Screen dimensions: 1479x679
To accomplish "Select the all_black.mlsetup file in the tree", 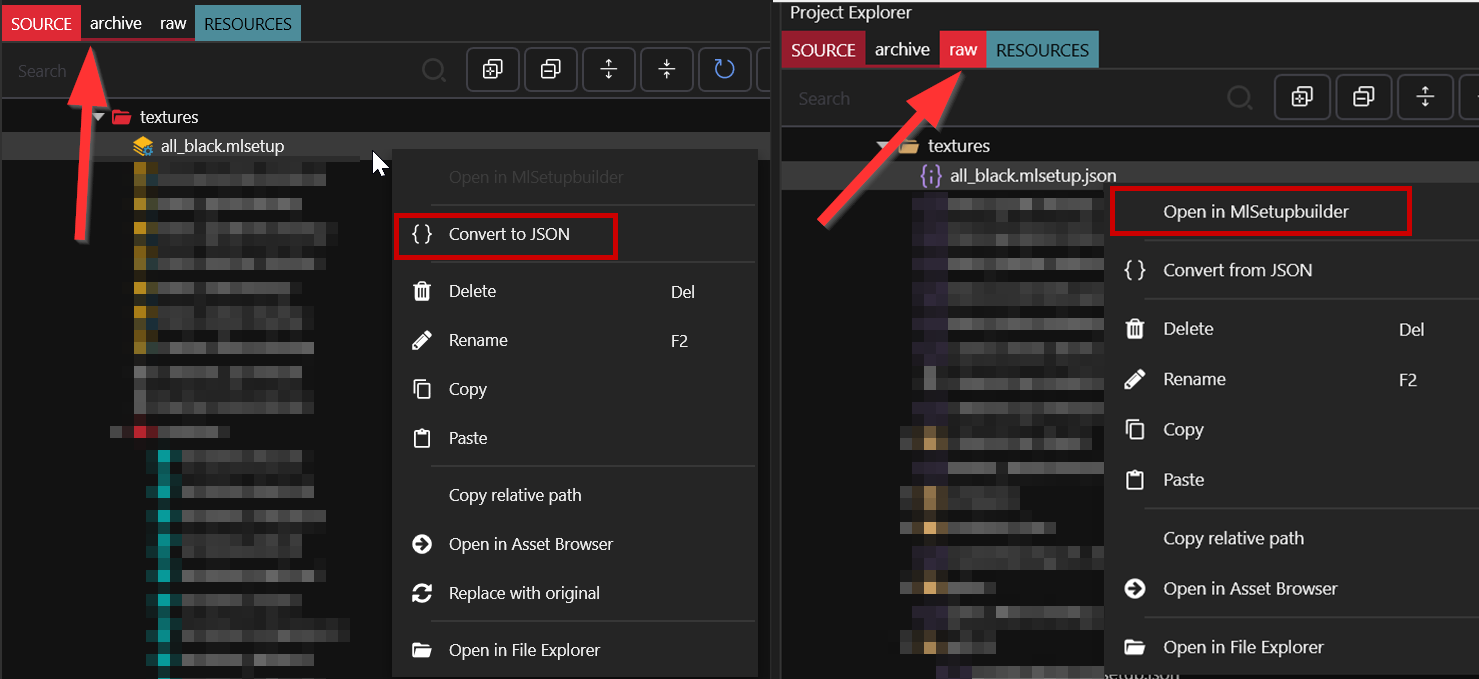I will (x=222, y=147).
